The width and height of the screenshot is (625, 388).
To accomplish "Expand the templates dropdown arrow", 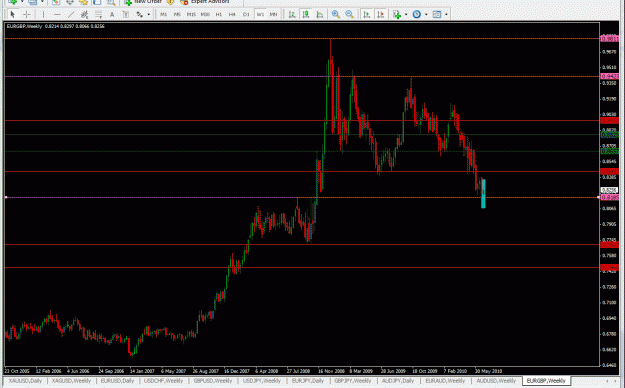I will tap(446, 14).
